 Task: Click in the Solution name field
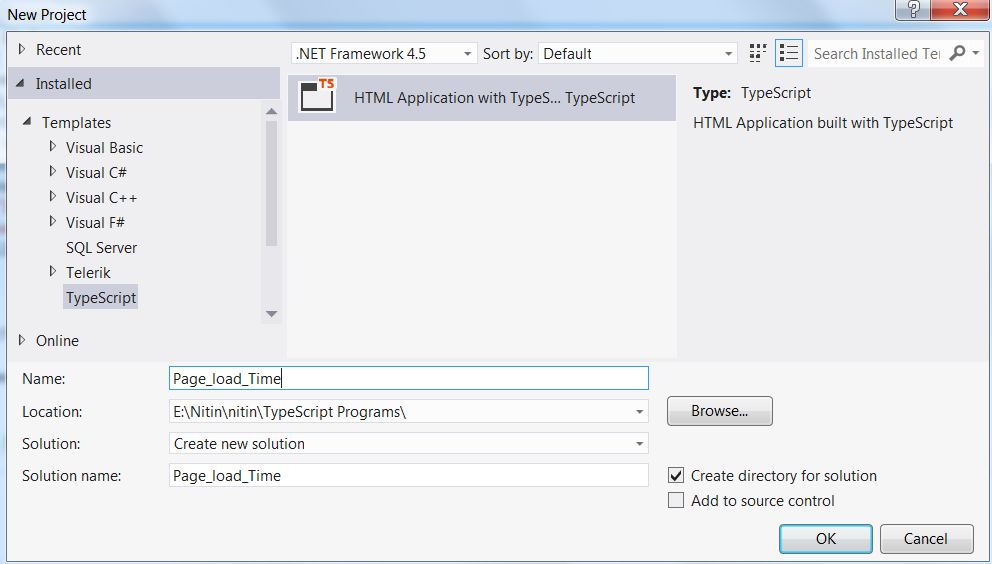coord(409,475)
